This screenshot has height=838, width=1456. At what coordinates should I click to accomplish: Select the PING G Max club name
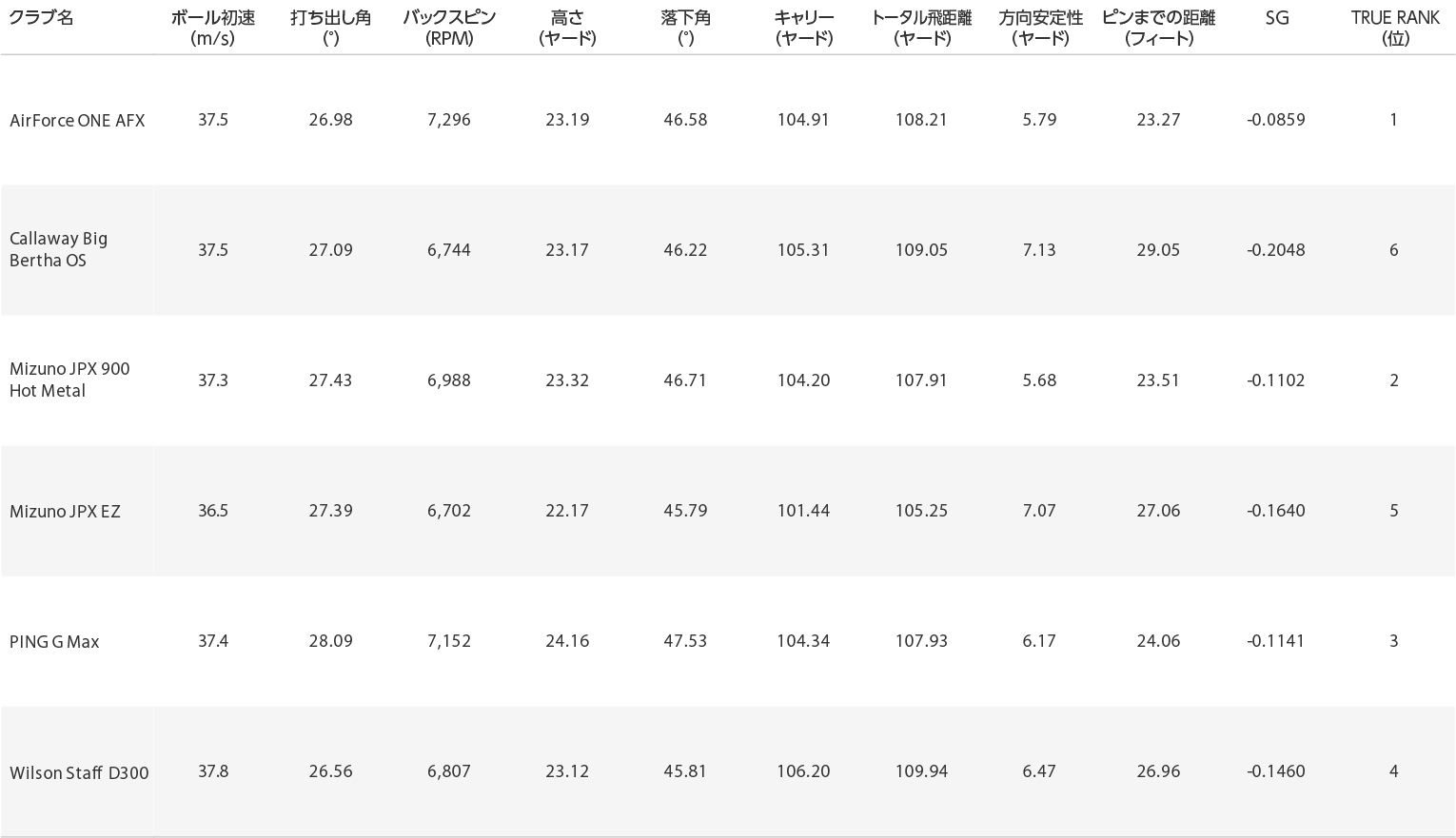point(54,642)
